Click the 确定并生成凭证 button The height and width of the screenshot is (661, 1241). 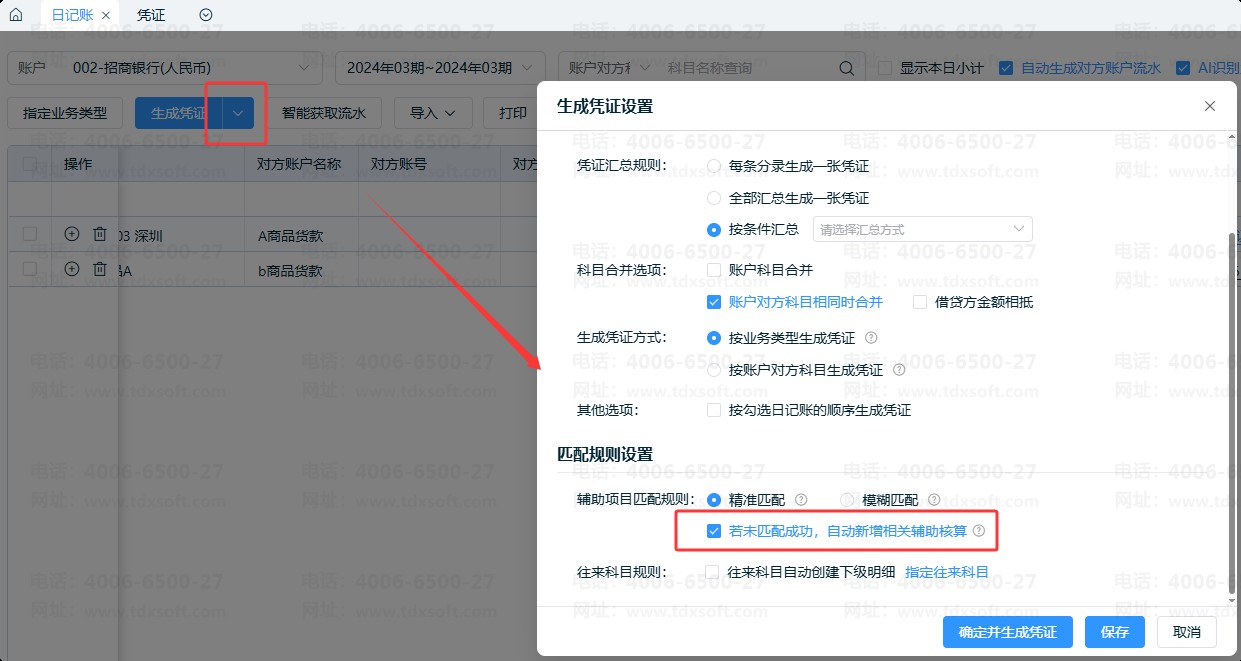[1007, 632]
